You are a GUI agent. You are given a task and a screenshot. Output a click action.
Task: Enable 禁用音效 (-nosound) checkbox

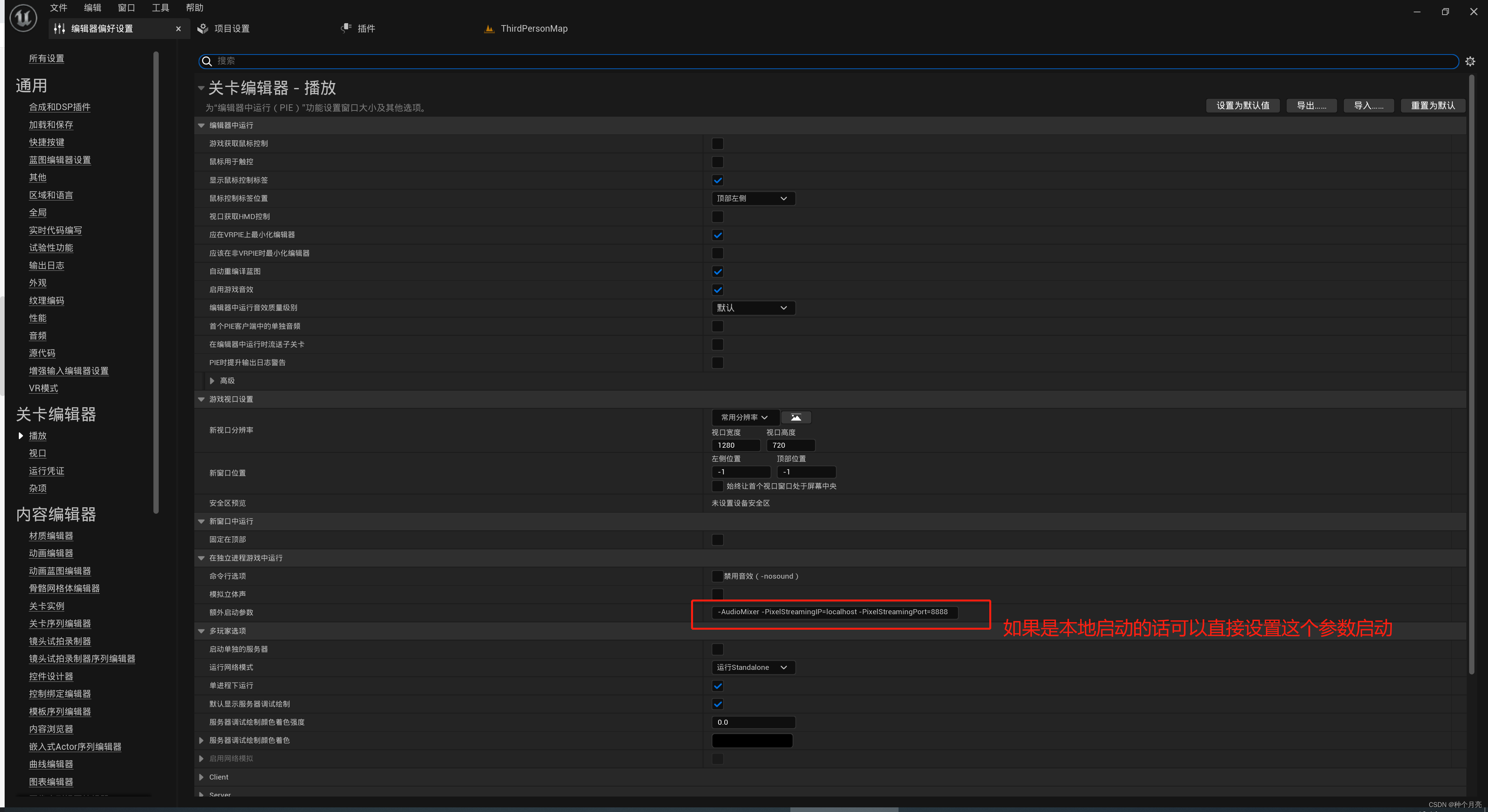click(717, 576)
